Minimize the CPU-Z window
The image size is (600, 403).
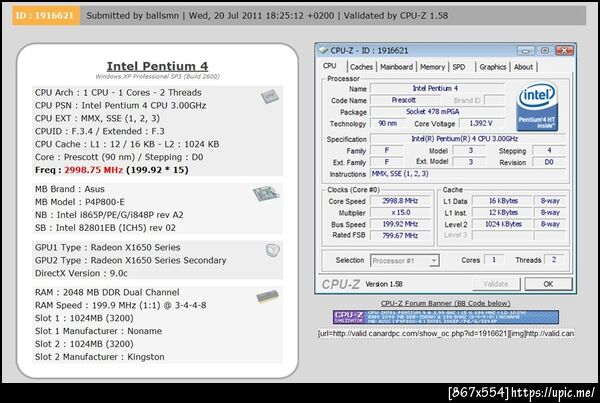point(526,50)
